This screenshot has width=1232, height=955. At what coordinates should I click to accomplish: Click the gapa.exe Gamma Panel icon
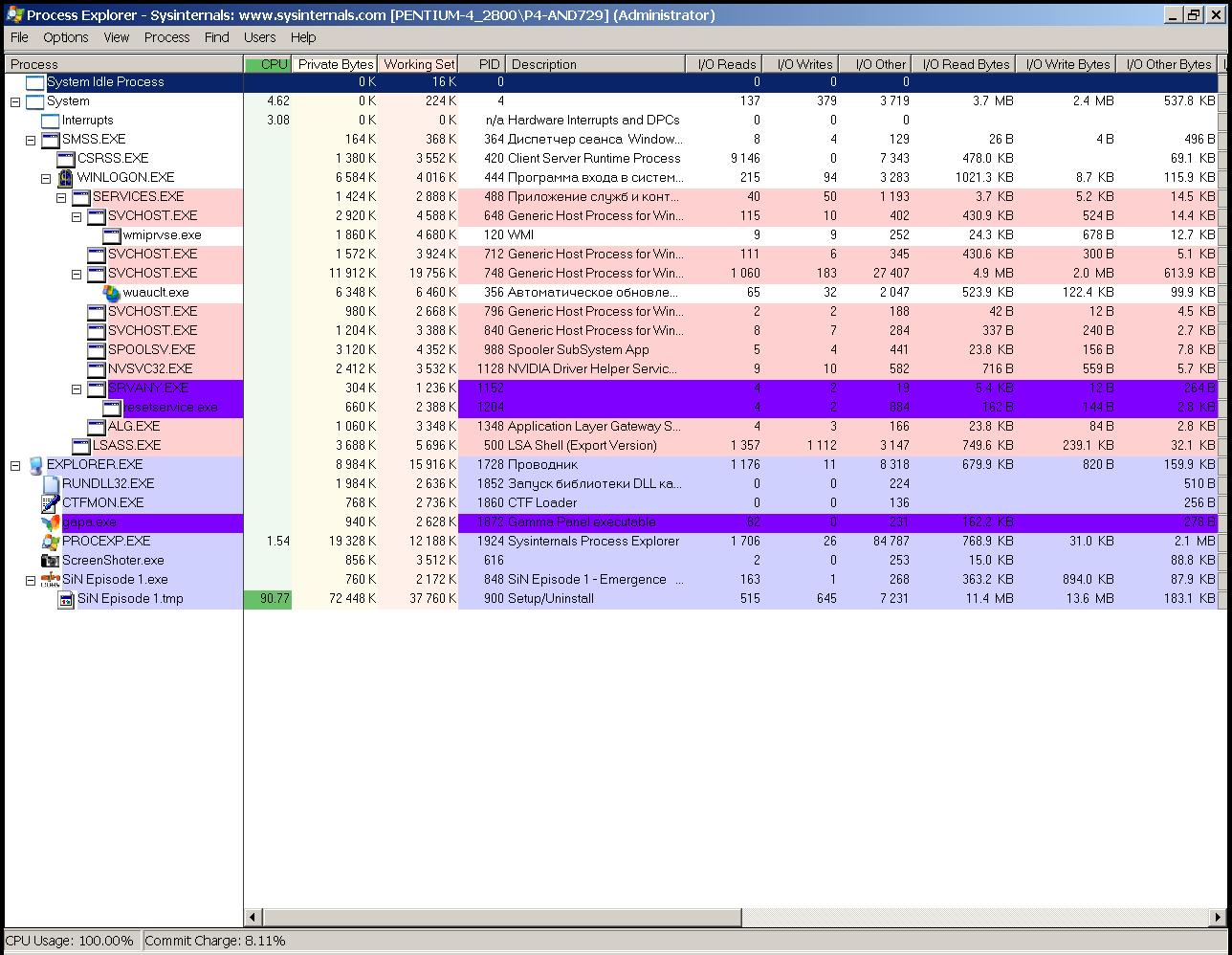pyautogui.click(x=51, y=522)
